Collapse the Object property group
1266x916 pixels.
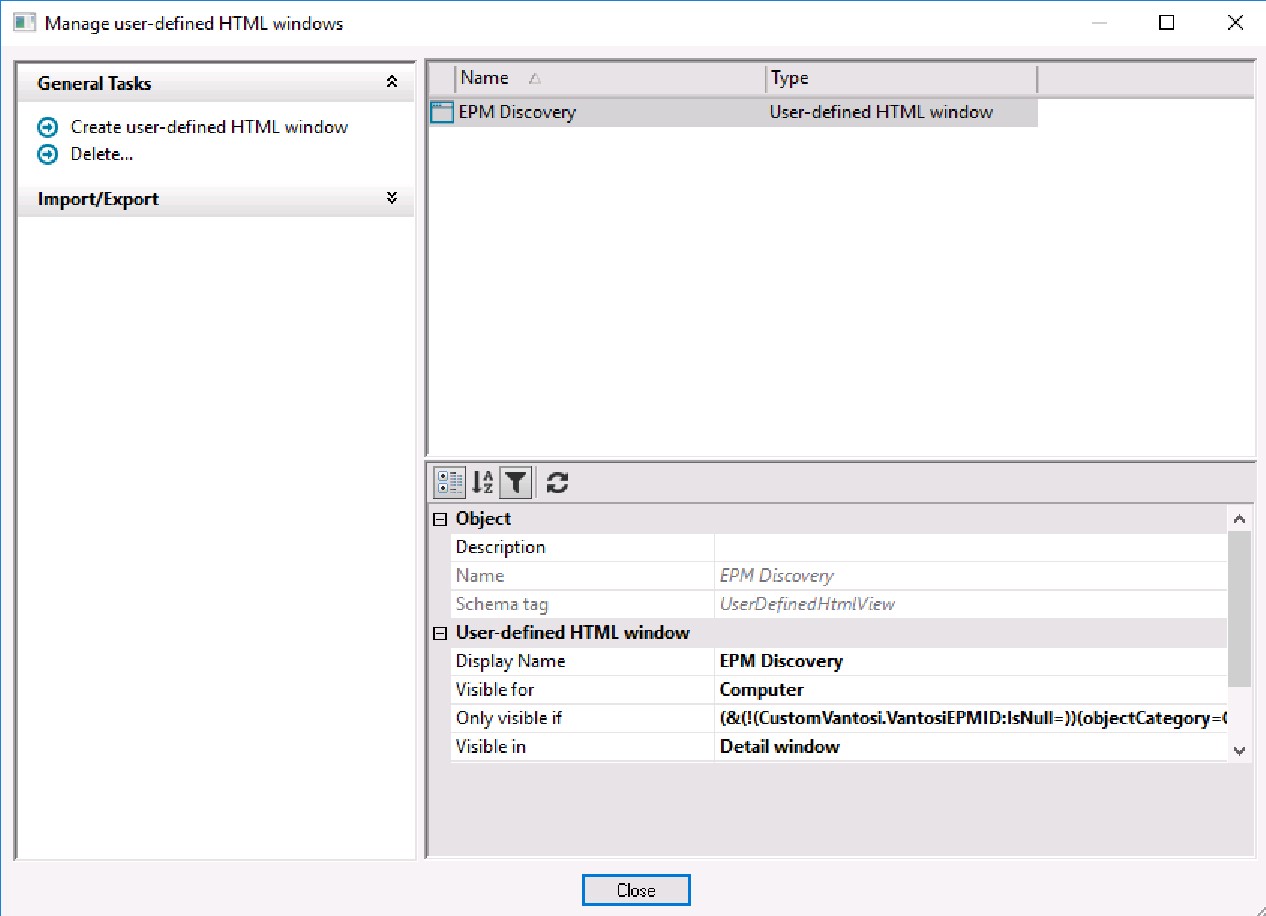tap(438, 518)
